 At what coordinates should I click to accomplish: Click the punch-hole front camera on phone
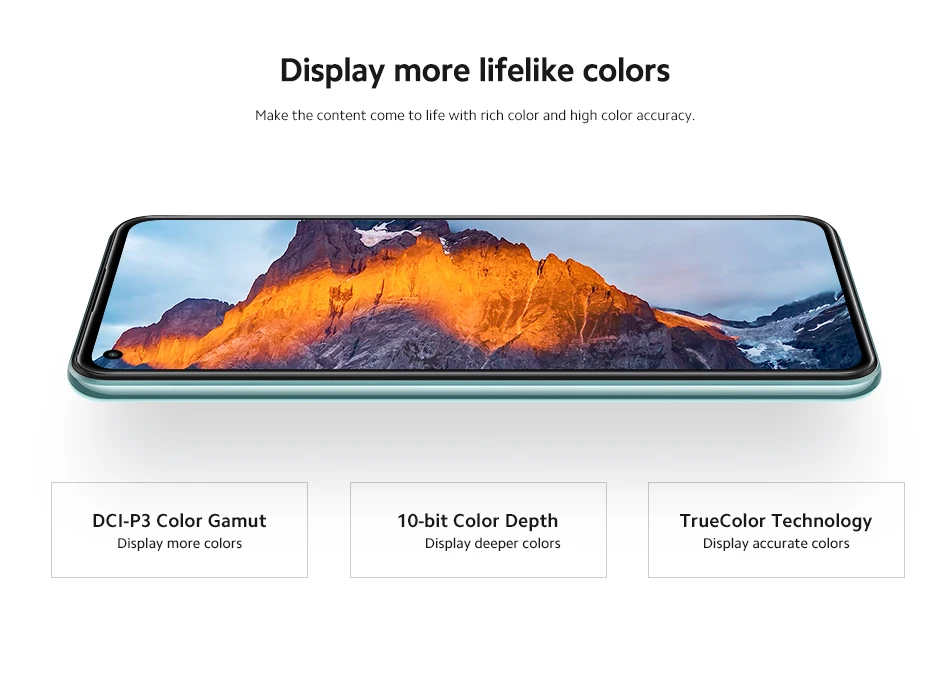(113, 354)
